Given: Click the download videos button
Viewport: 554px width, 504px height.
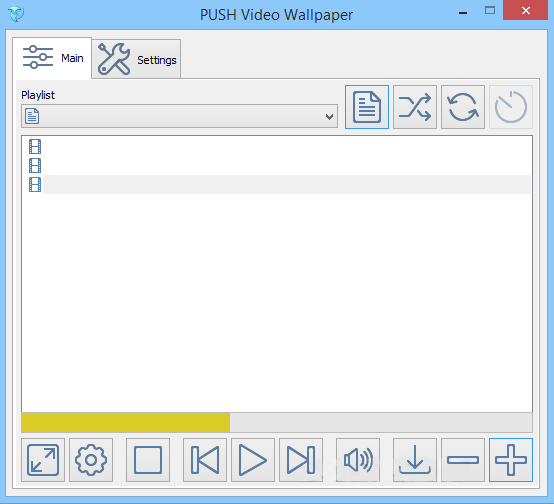Looking at the screenshot, I should pos(415,460).
